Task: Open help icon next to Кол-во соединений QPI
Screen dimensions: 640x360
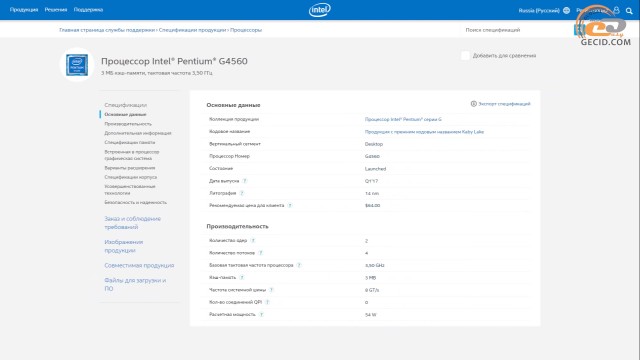Action: click(267, 302)
